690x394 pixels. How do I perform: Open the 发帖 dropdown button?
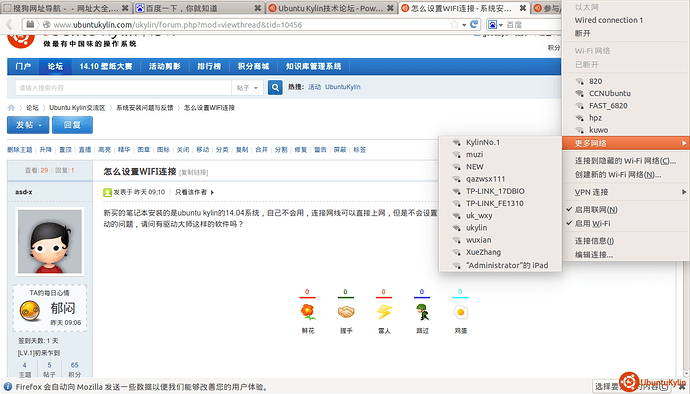click(28, 125)
